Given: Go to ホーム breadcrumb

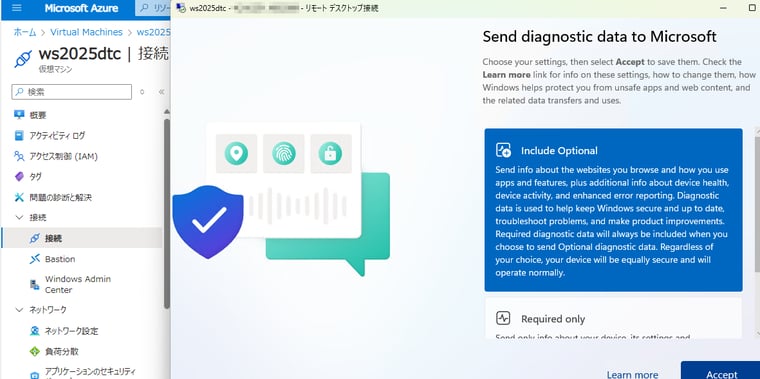Looking at the screenshot, I should click(25, 32).
